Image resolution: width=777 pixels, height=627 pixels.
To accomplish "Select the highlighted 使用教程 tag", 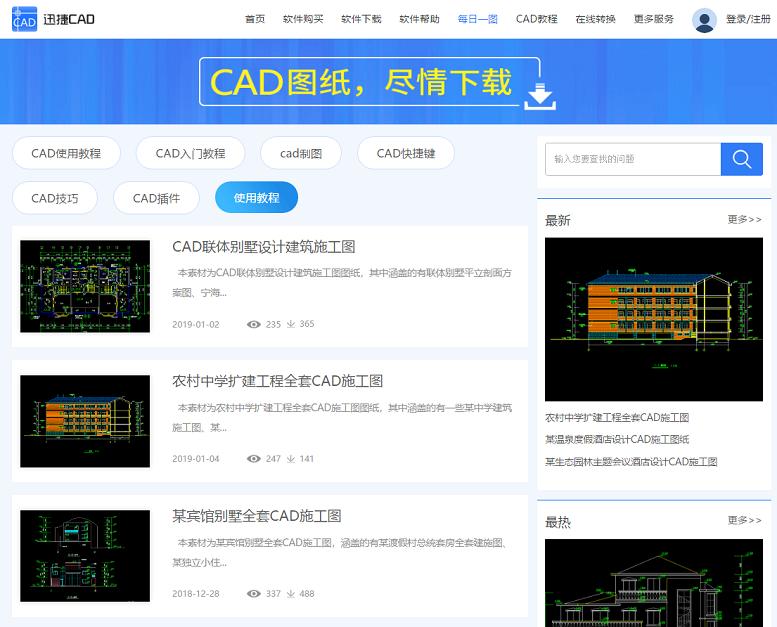I will click(x=256, y=198).
